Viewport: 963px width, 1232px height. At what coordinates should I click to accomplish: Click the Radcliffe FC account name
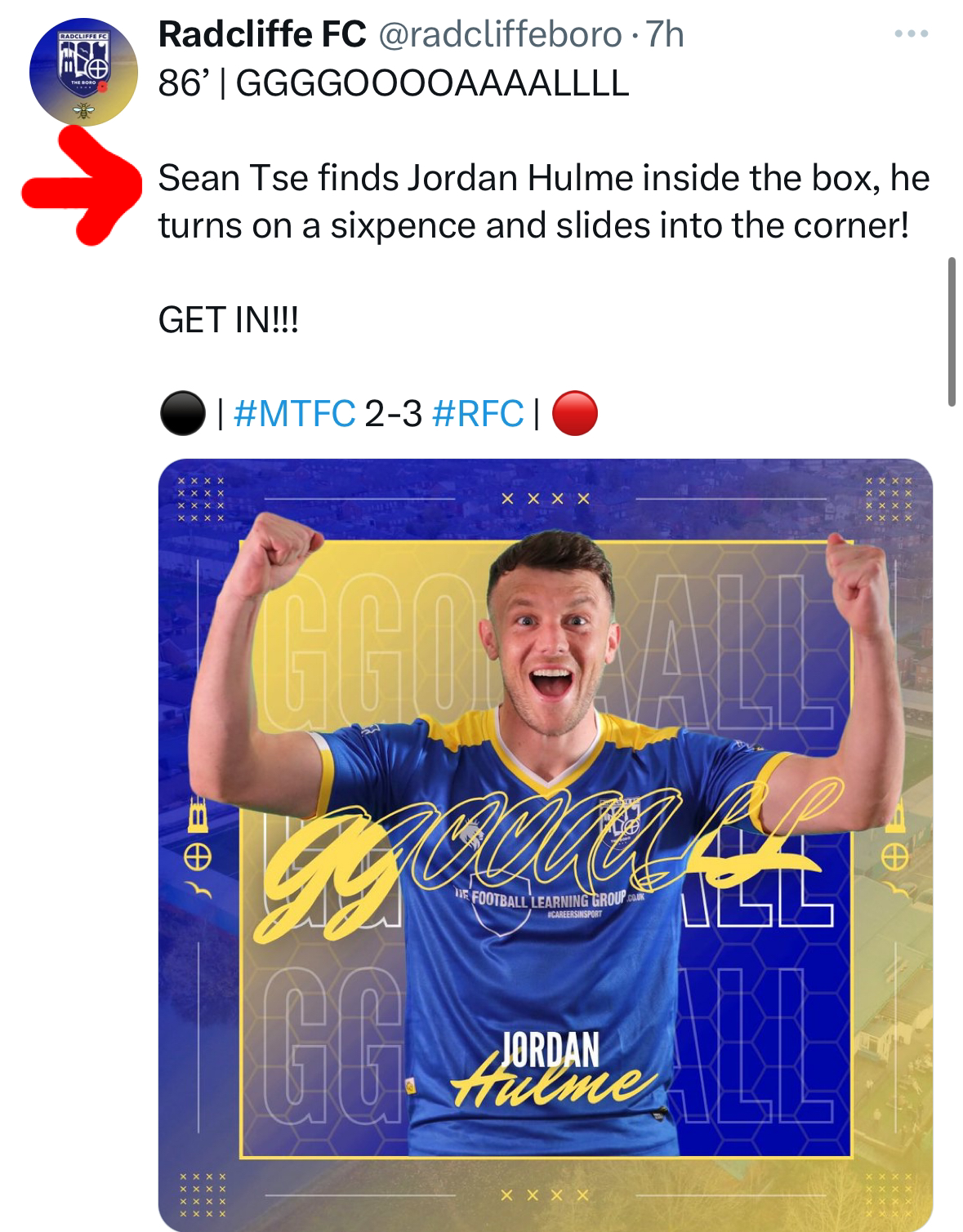[261, 34]
